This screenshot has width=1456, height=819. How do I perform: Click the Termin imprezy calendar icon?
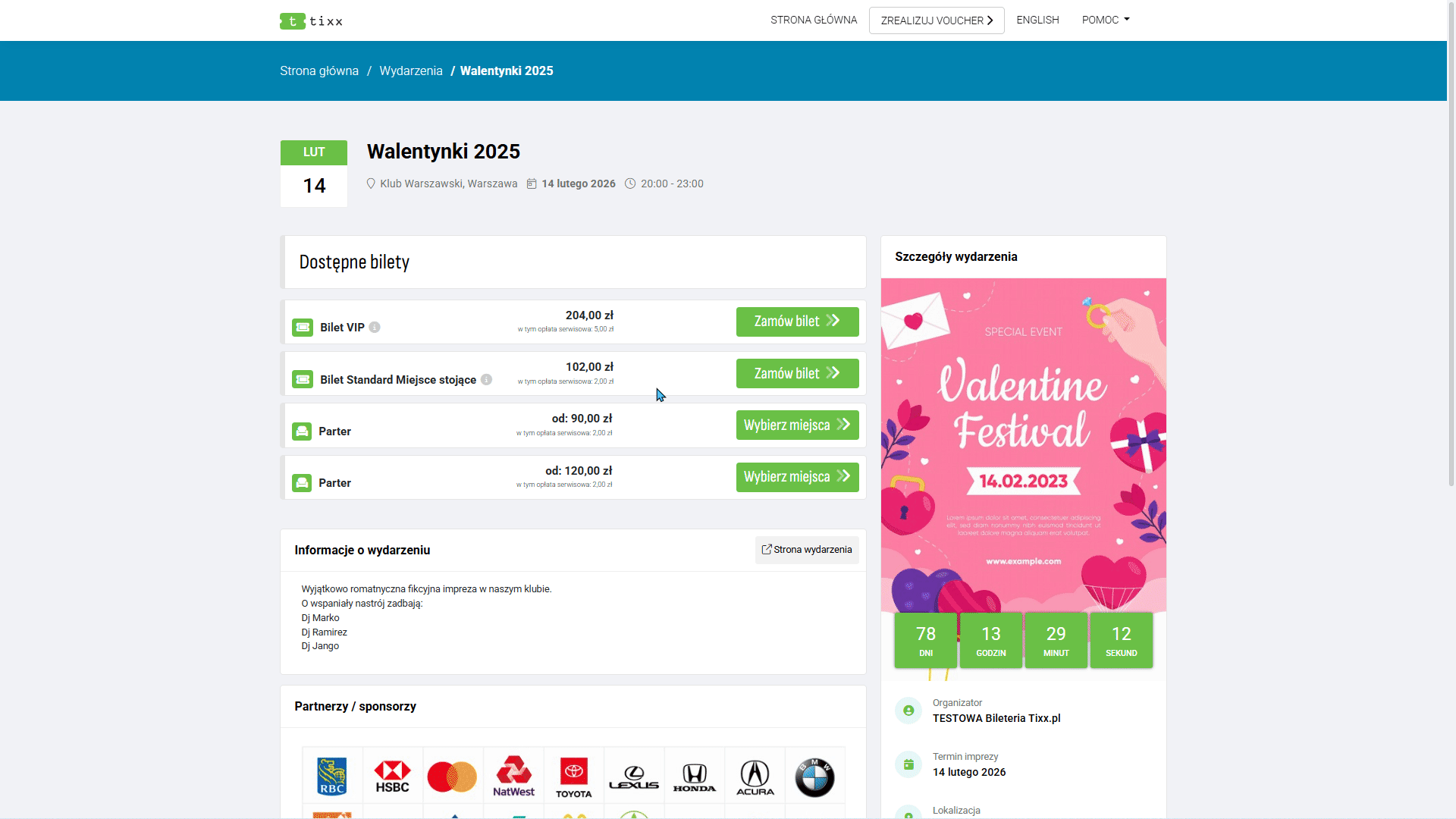[908, 764]
